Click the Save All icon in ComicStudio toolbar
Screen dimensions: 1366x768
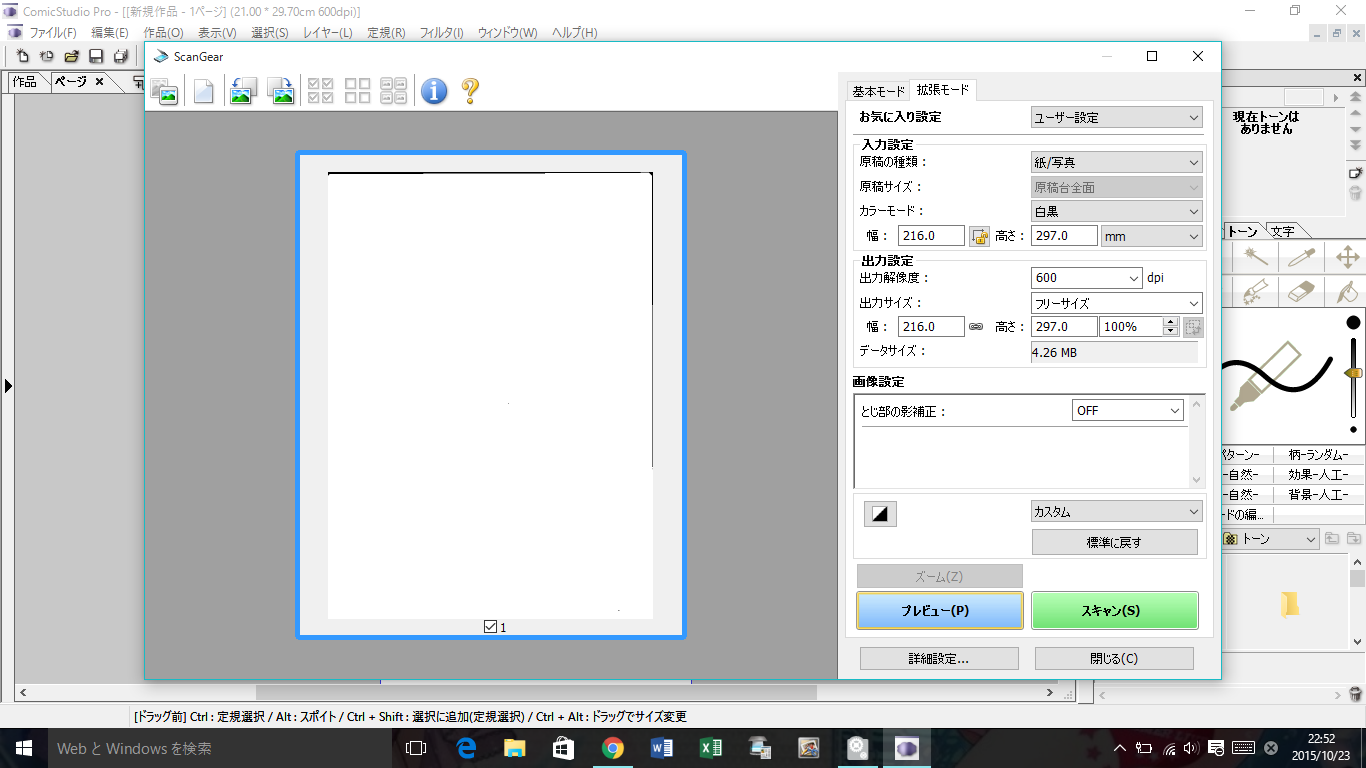tap(121, 56)
